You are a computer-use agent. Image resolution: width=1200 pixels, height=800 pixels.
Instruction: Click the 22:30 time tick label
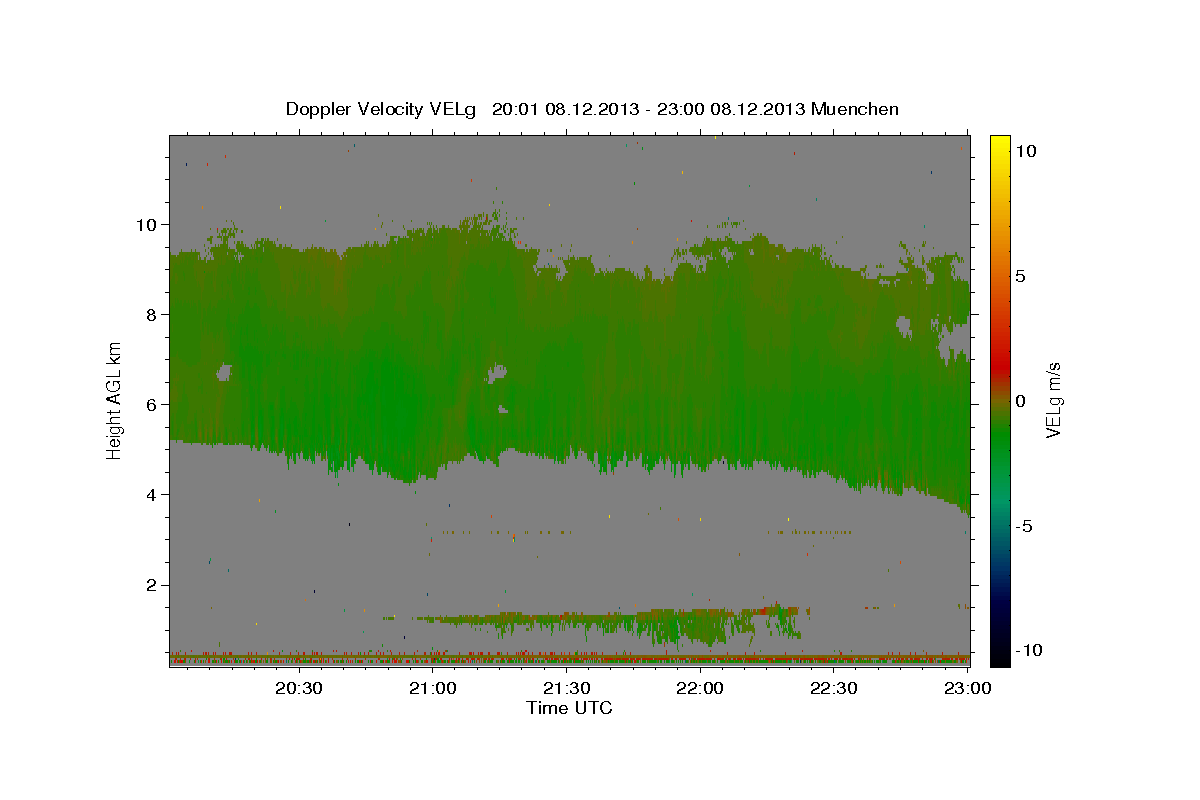(x=833, y=689)
